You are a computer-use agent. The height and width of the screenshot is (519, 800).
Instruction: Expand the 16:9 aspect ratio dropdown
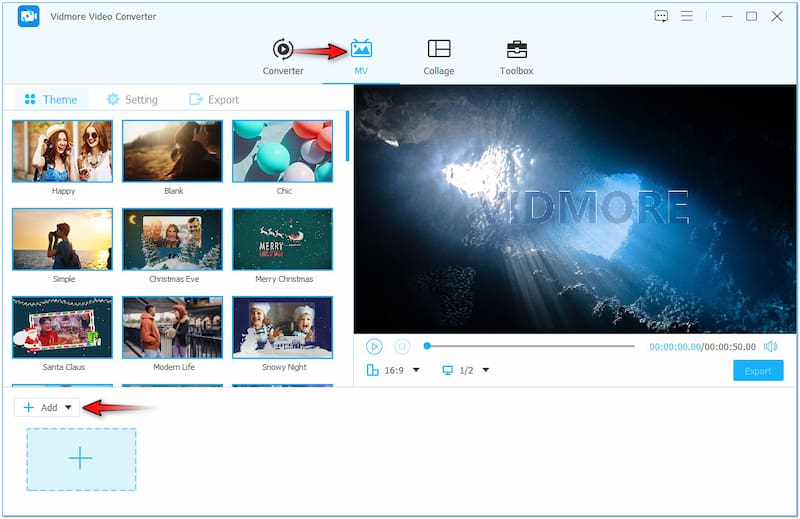pyautogui.click(x=416, y=370)
